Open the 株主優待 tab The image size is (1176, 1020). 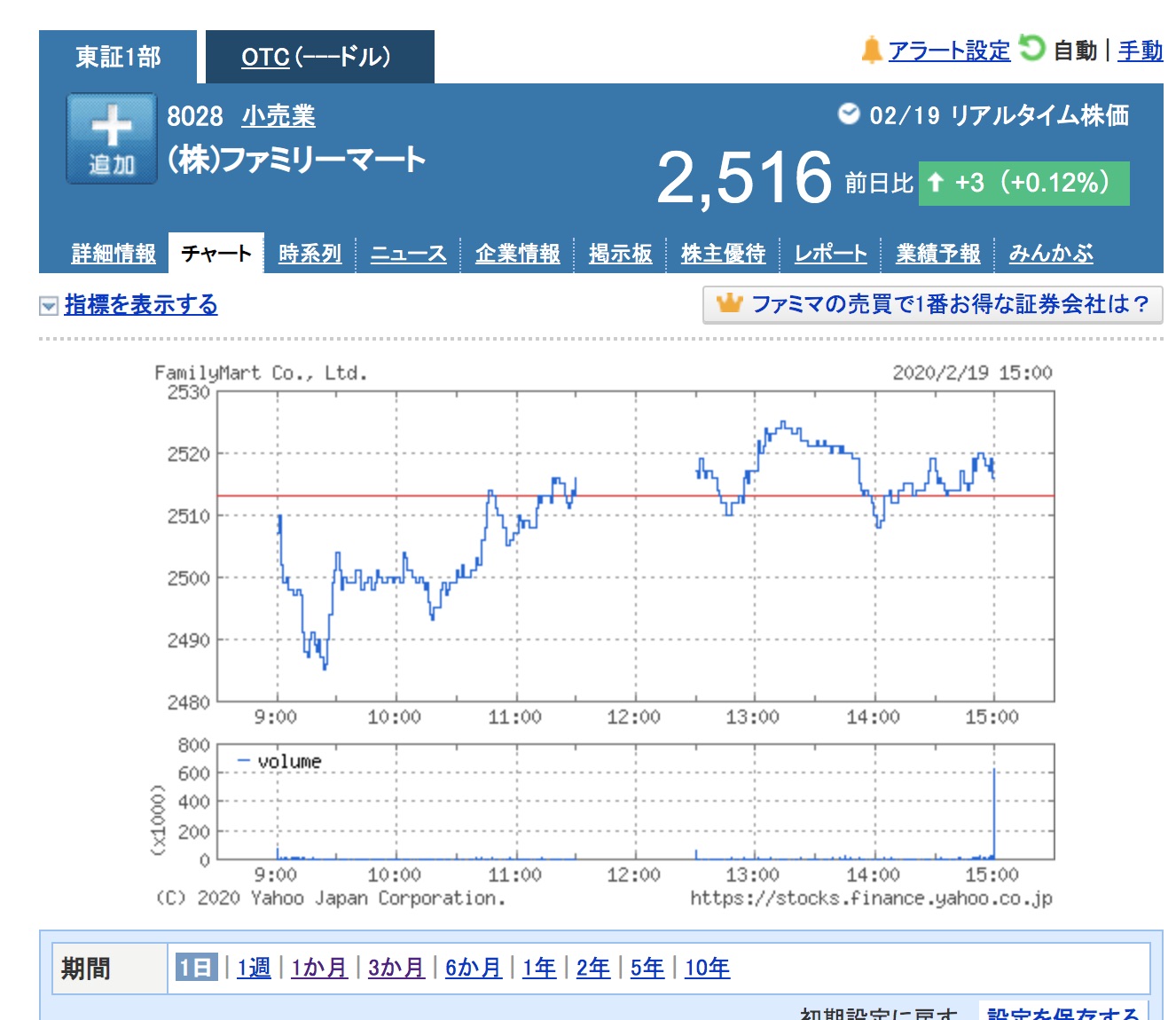tap(723, 254)
